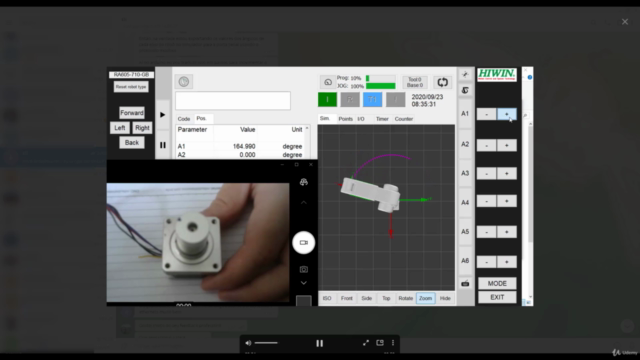Click the A3 plus jog button
Viewport: 640px width, 360px height.
click(507, 173)
